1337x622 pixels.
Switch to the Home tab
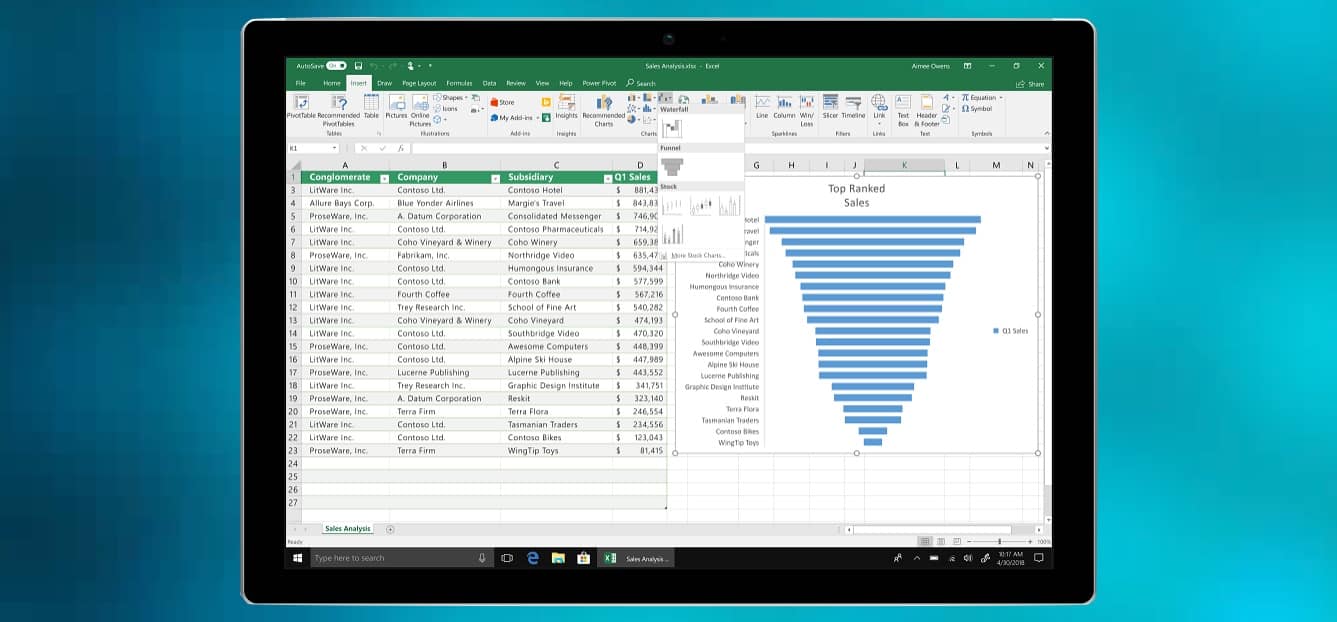331,83
